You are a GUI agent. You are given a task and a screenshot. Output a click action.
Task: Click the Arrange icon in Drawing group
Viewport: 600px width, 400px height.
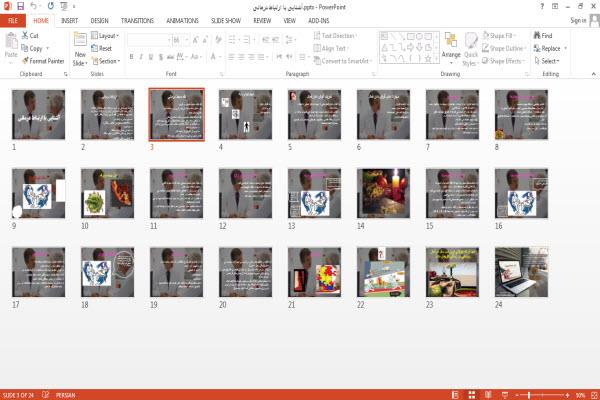pyautogui.click(x=451, y=41)
